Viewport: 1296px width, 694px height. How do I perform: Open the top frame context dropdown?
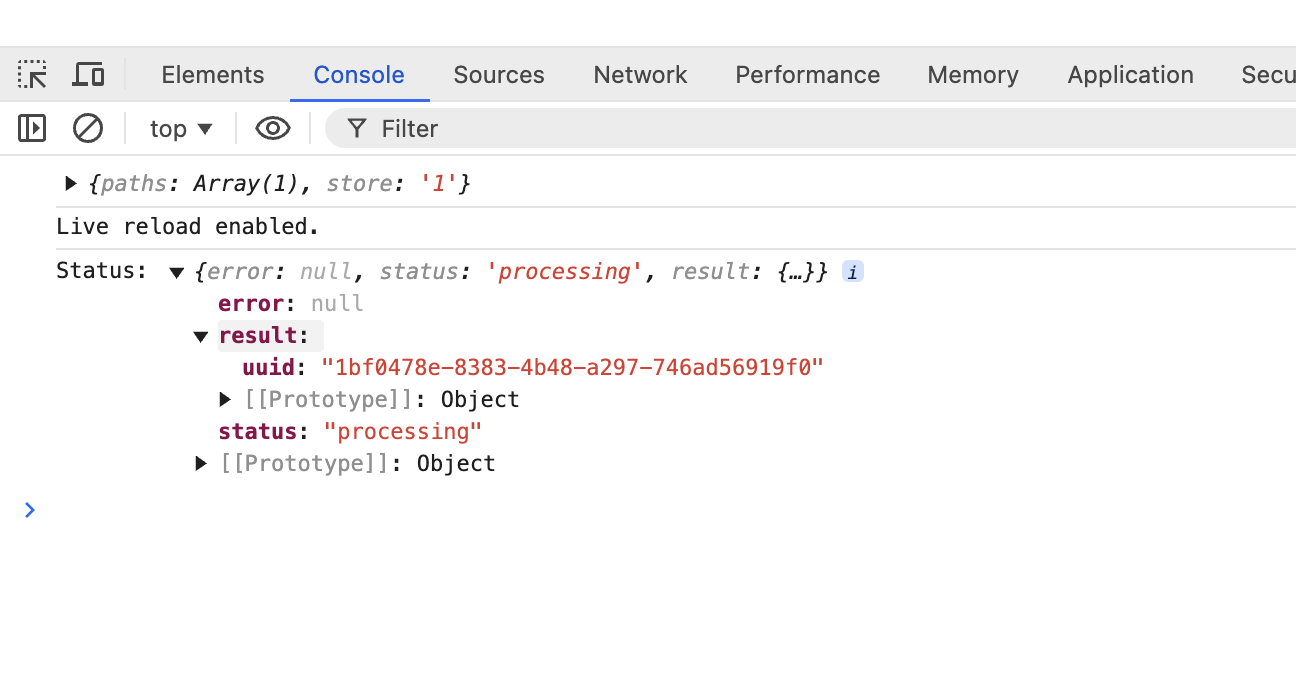coord(179,128)
